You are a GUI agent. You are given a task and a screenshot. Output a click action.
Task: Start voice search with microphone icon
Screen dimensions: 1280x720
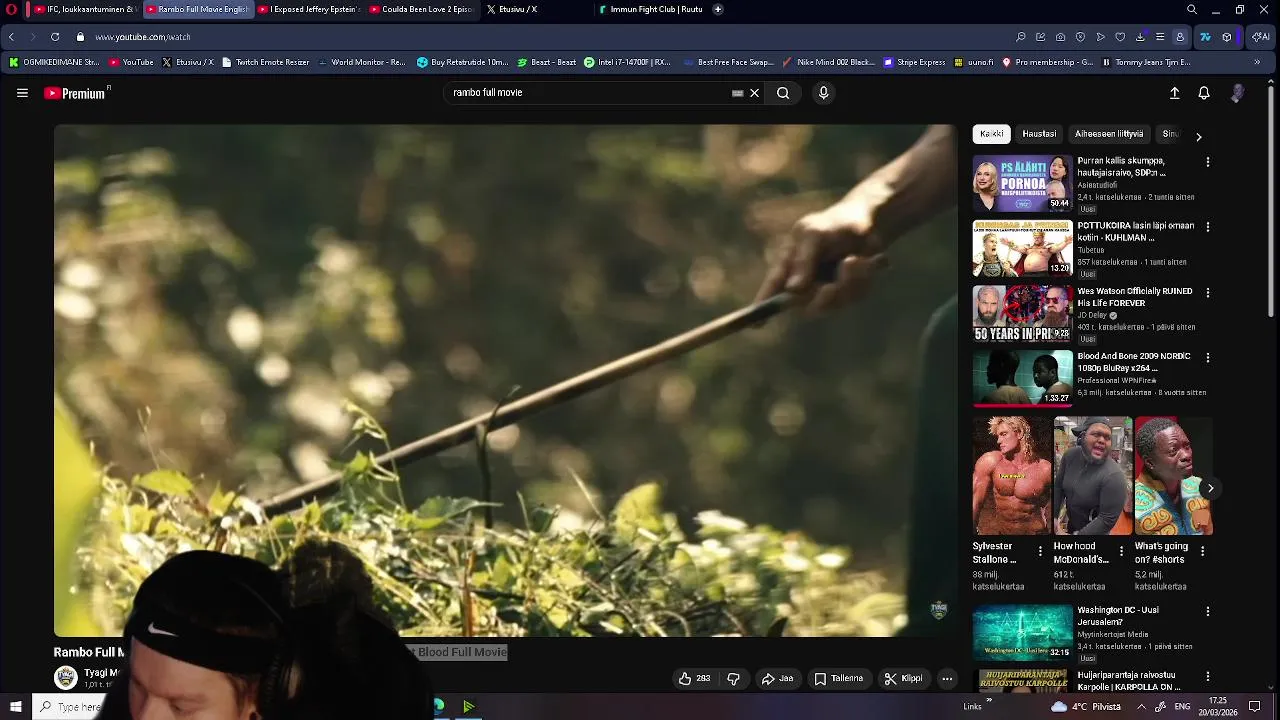(823, 93)
